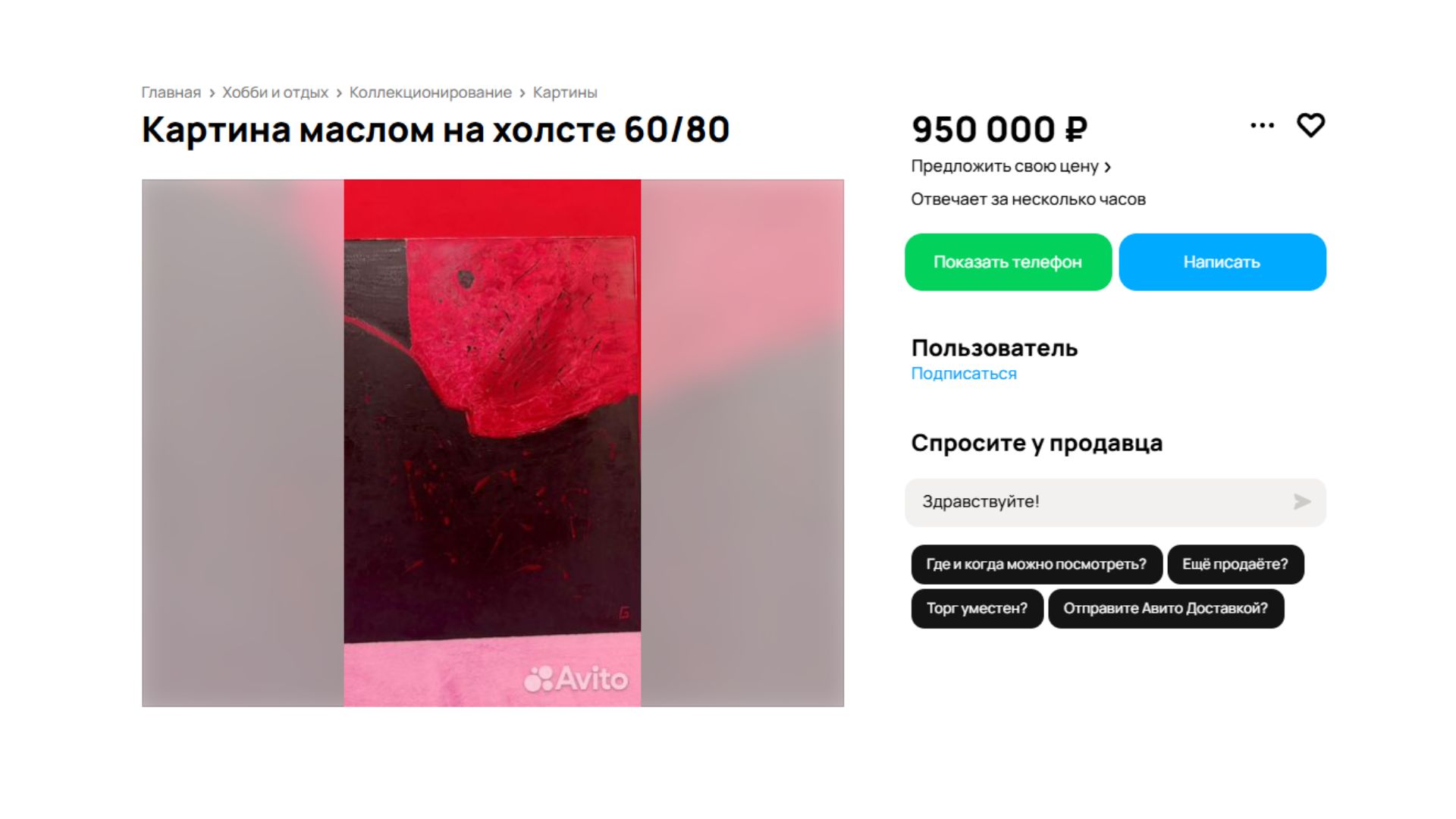
Task: Open the painting photo in the gallery
Action: pyautogui.click(x=492, y=443)
